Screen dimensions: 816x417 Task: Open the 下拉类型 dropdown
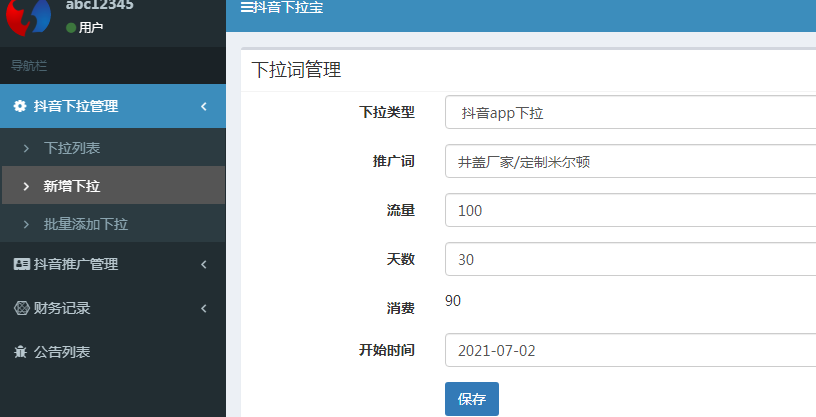tap(630, 112)
